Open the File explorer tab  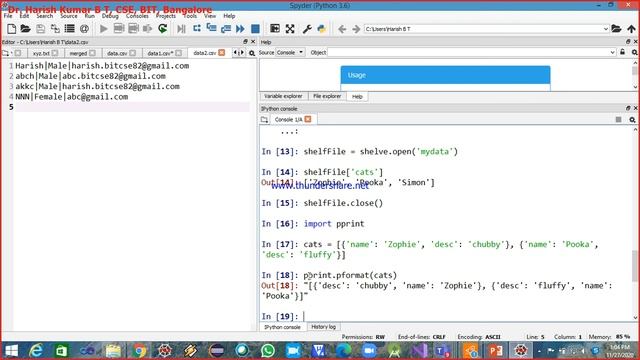click(x=327, y=96)
